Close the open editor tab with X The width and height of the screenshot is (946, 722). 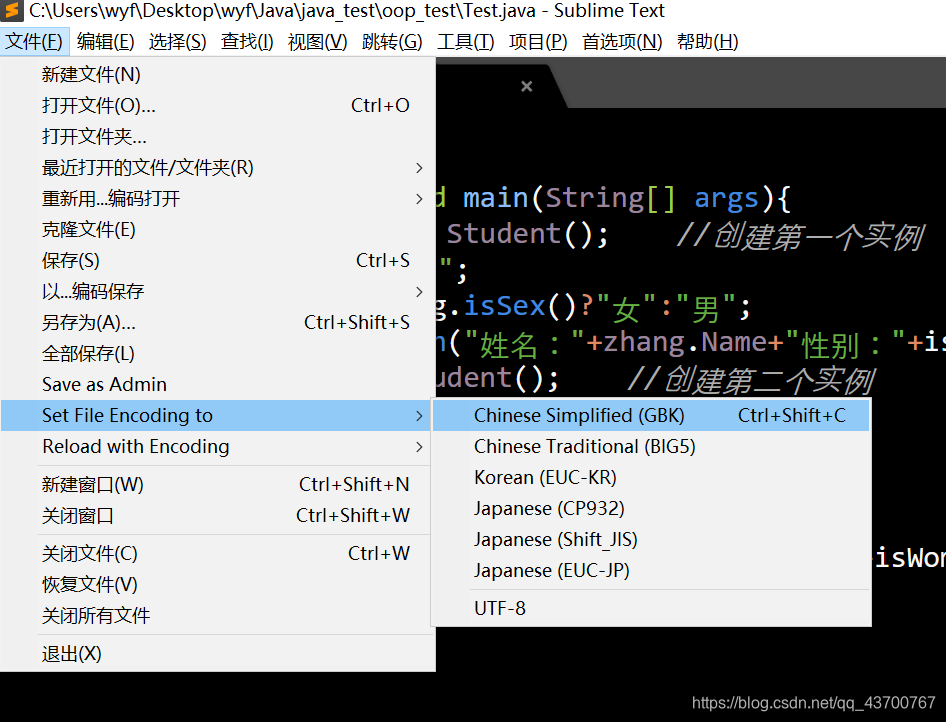(x=527, y=86)
